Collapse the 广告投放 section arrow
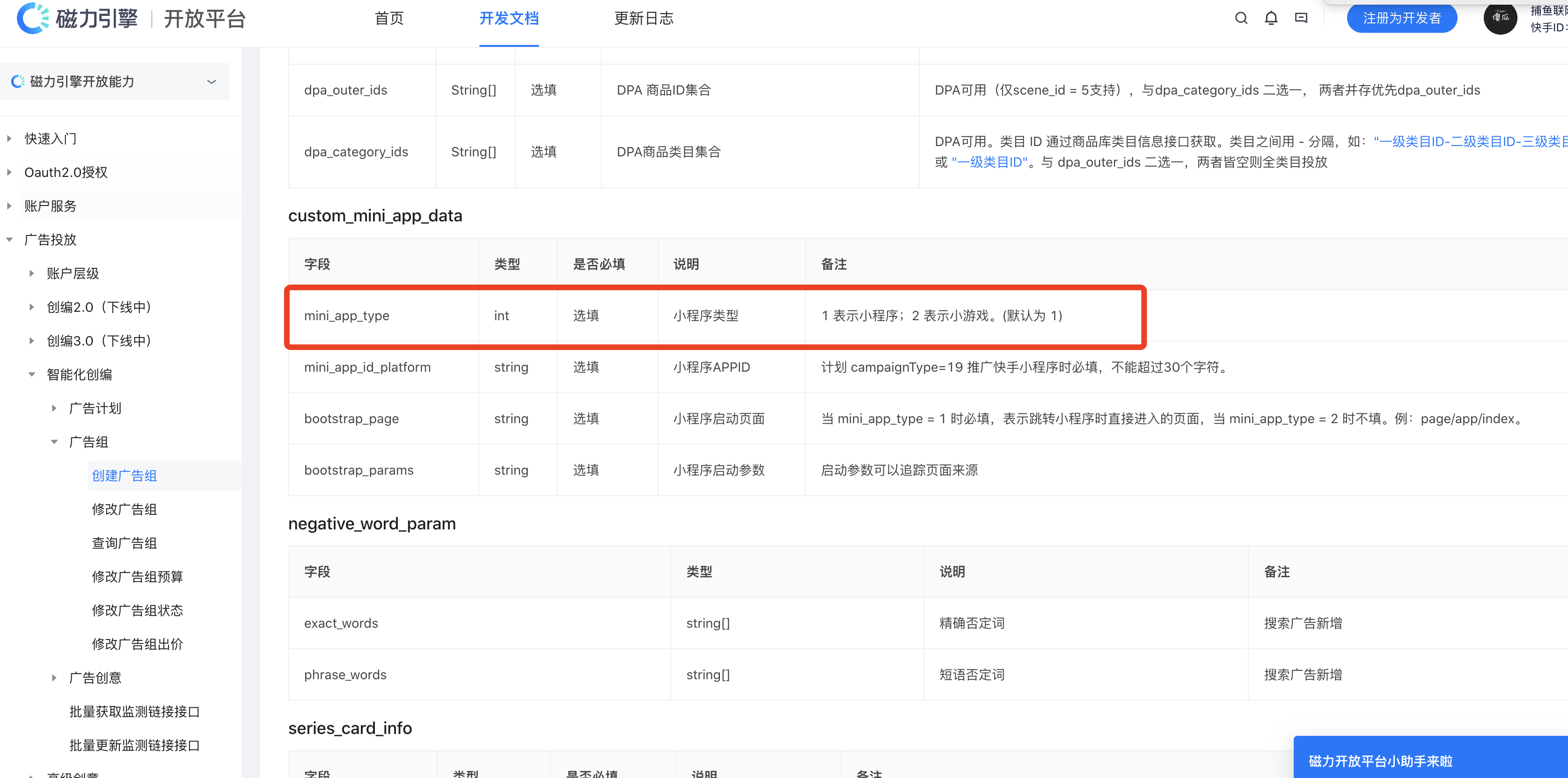The height and width of the screenshot is (778, 1568). pos(9,240)
